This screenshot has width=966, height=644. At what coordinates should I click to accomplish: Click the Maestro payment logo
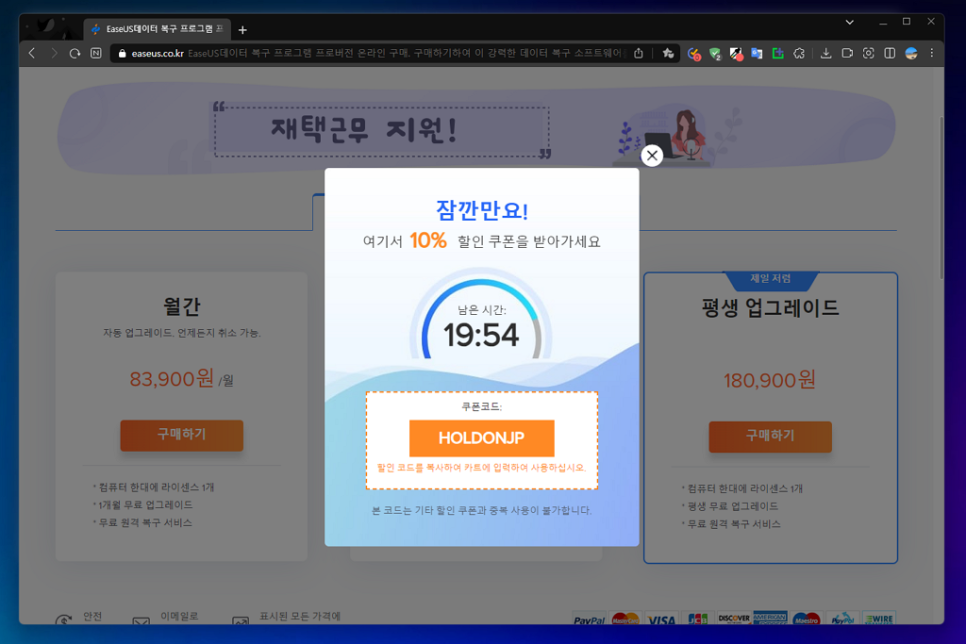[x=806, y=618]
